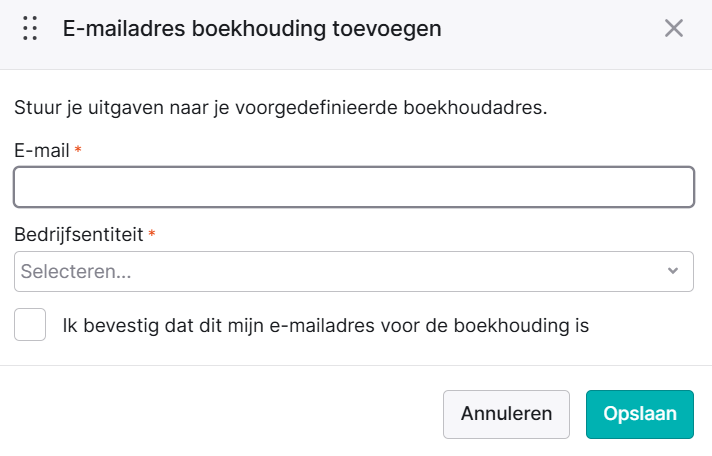Tick the boekhouding e-mailadres confirmation checkbox
The height and width of the screenshot is (456, 712).
tap(30, 324)
